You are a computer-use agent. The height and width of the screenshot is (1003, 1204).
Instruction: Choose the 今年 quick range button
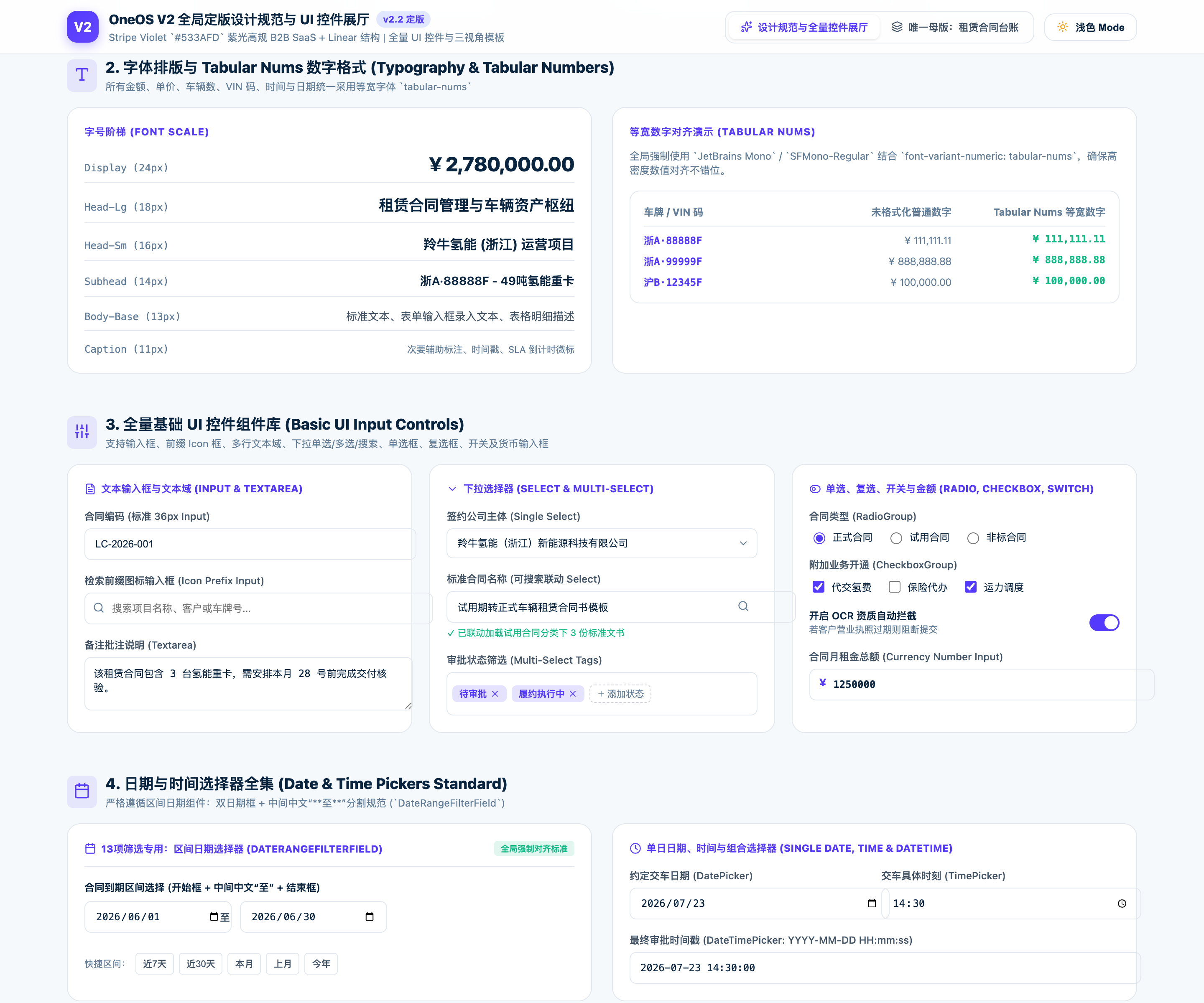pyautogui.click(x=321, y=963)
